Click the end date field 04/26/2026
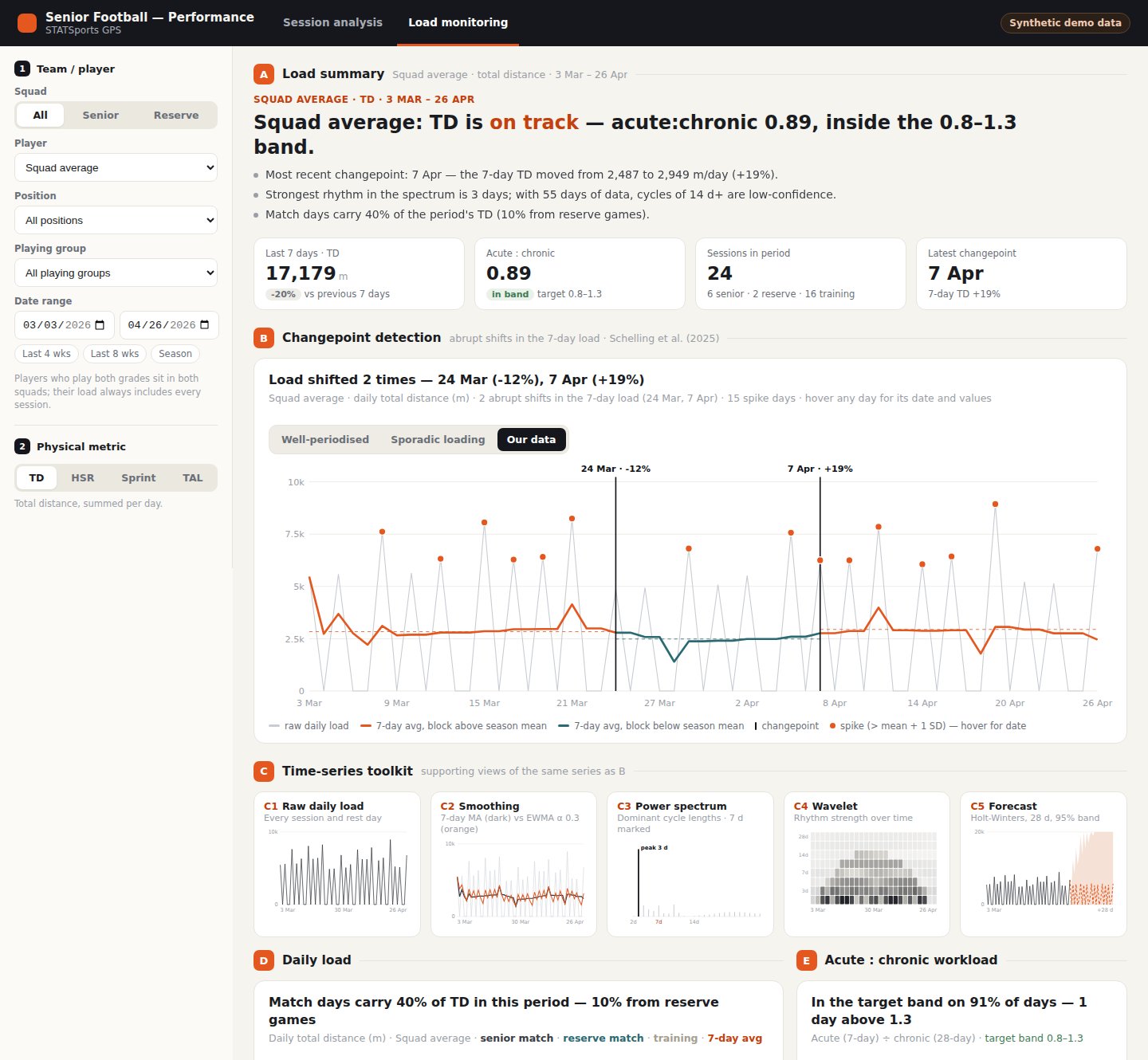Screen dimensions: 1148x1060 tap(169, 325)
